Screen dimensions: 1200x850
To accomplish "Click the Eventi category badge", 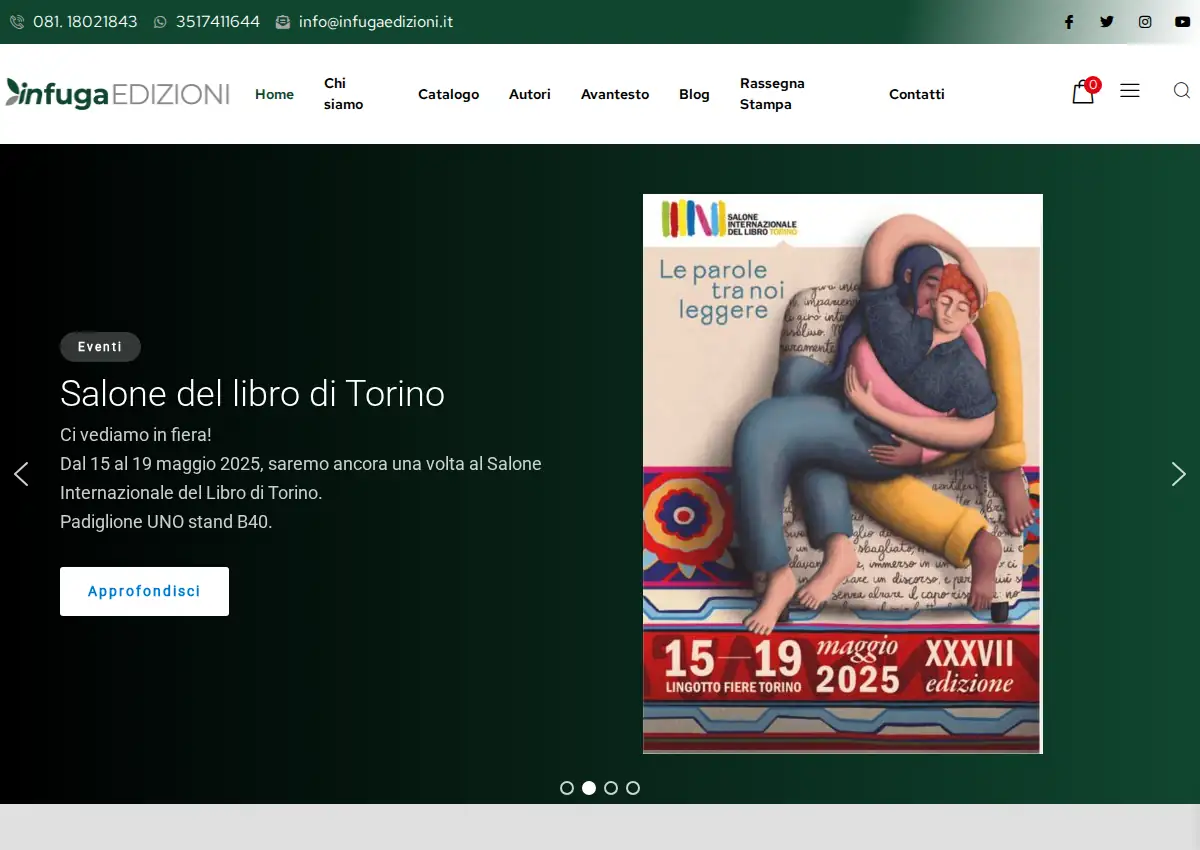I will point(100,347).
